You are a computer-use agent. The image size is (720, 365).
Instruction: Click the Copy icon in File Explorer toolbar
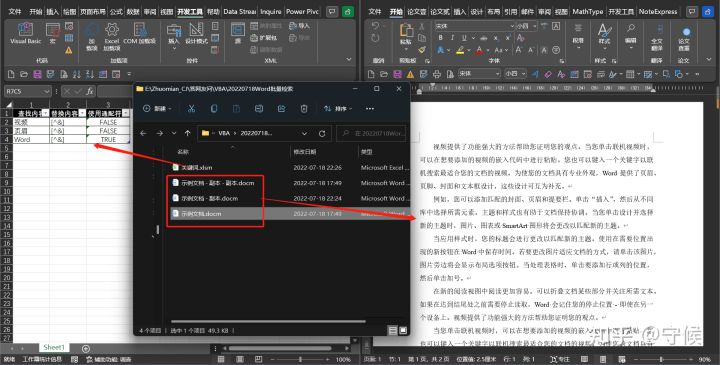[214, 109]
